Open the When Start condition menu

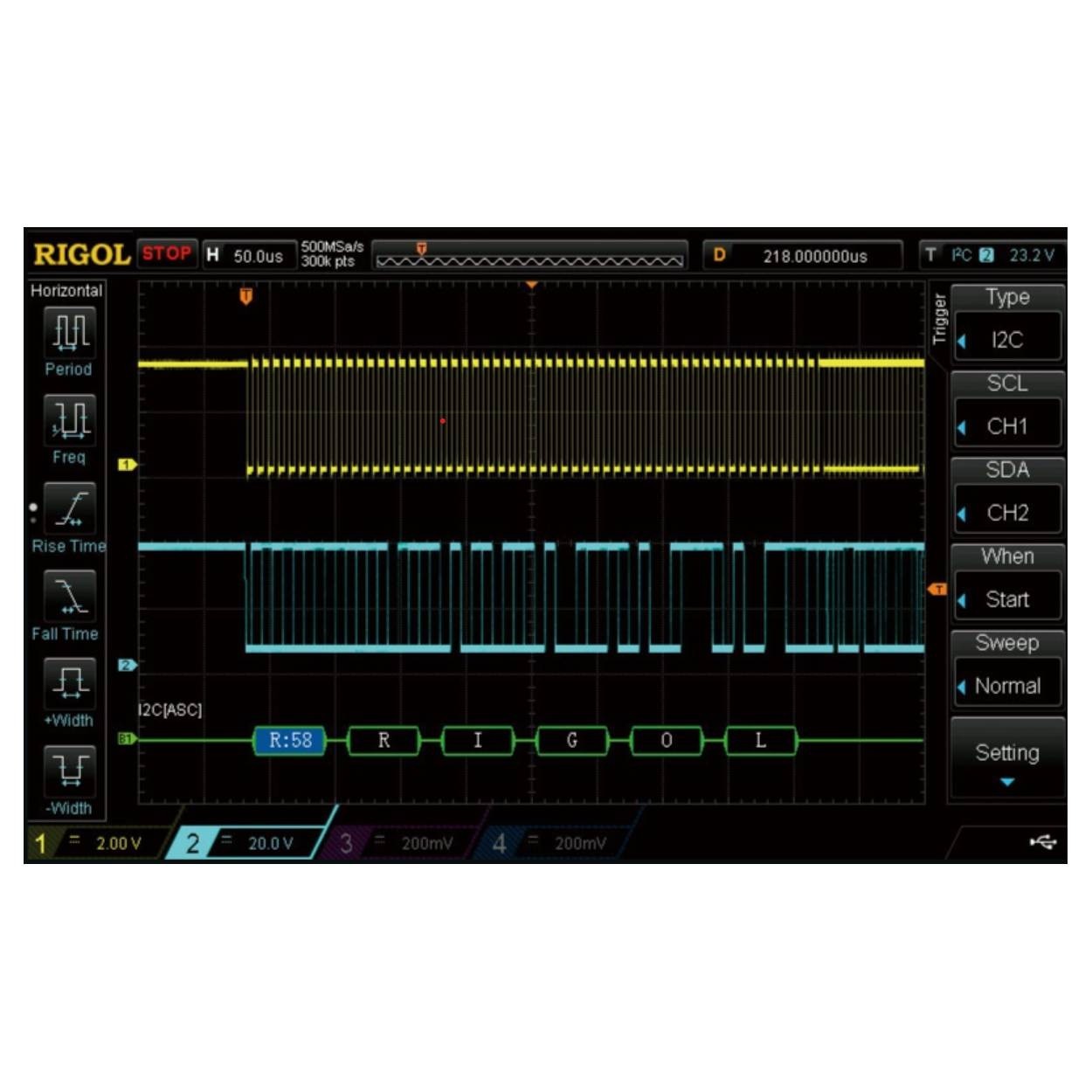click(1007, 583)
